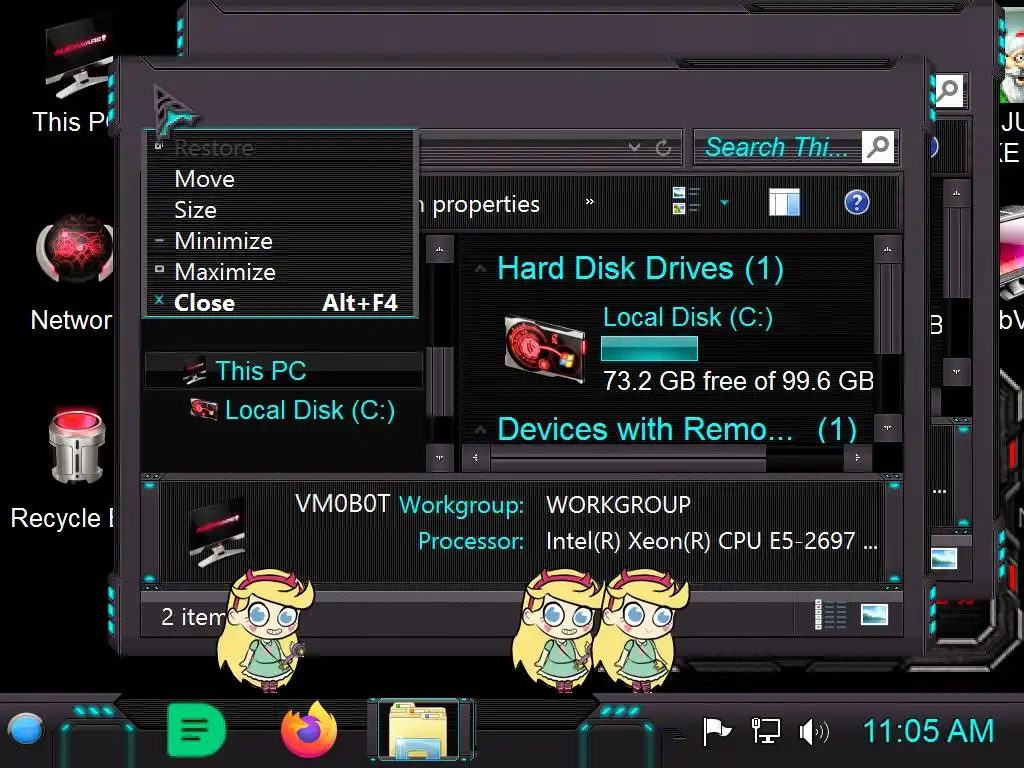This screenshot has width=1024, height=768.
Task: Click content pane scroll down arrow
Action: 887,428
